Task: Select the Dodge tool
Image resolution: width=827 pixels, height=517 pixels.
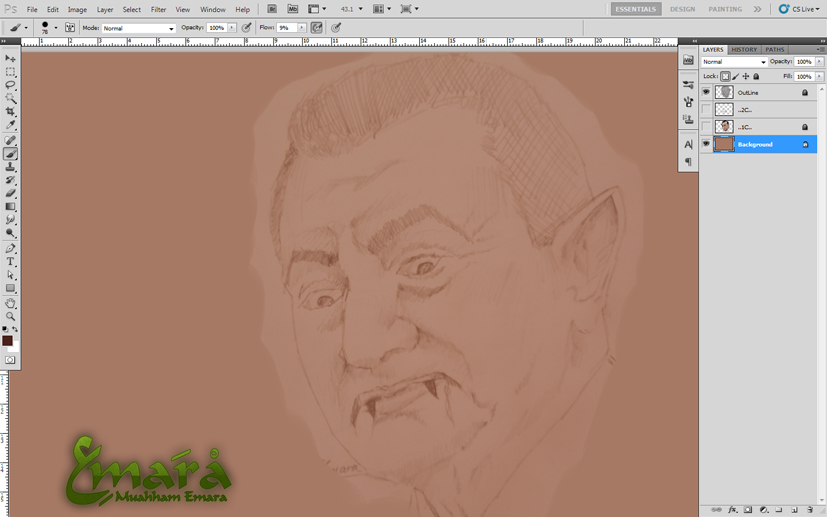Action: (x=10, y=233)
